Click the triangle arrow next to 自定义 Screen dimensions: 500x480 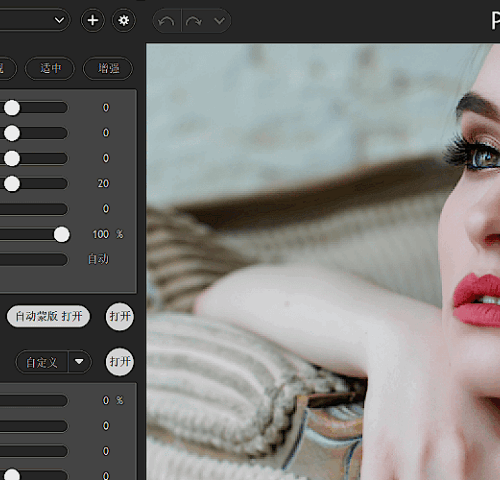79,362
